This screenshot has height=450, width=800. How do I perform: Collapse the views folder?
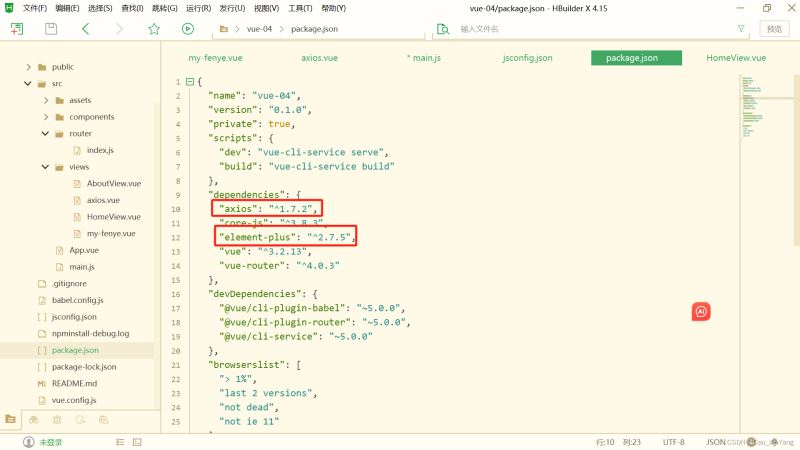tap(45, 167)
